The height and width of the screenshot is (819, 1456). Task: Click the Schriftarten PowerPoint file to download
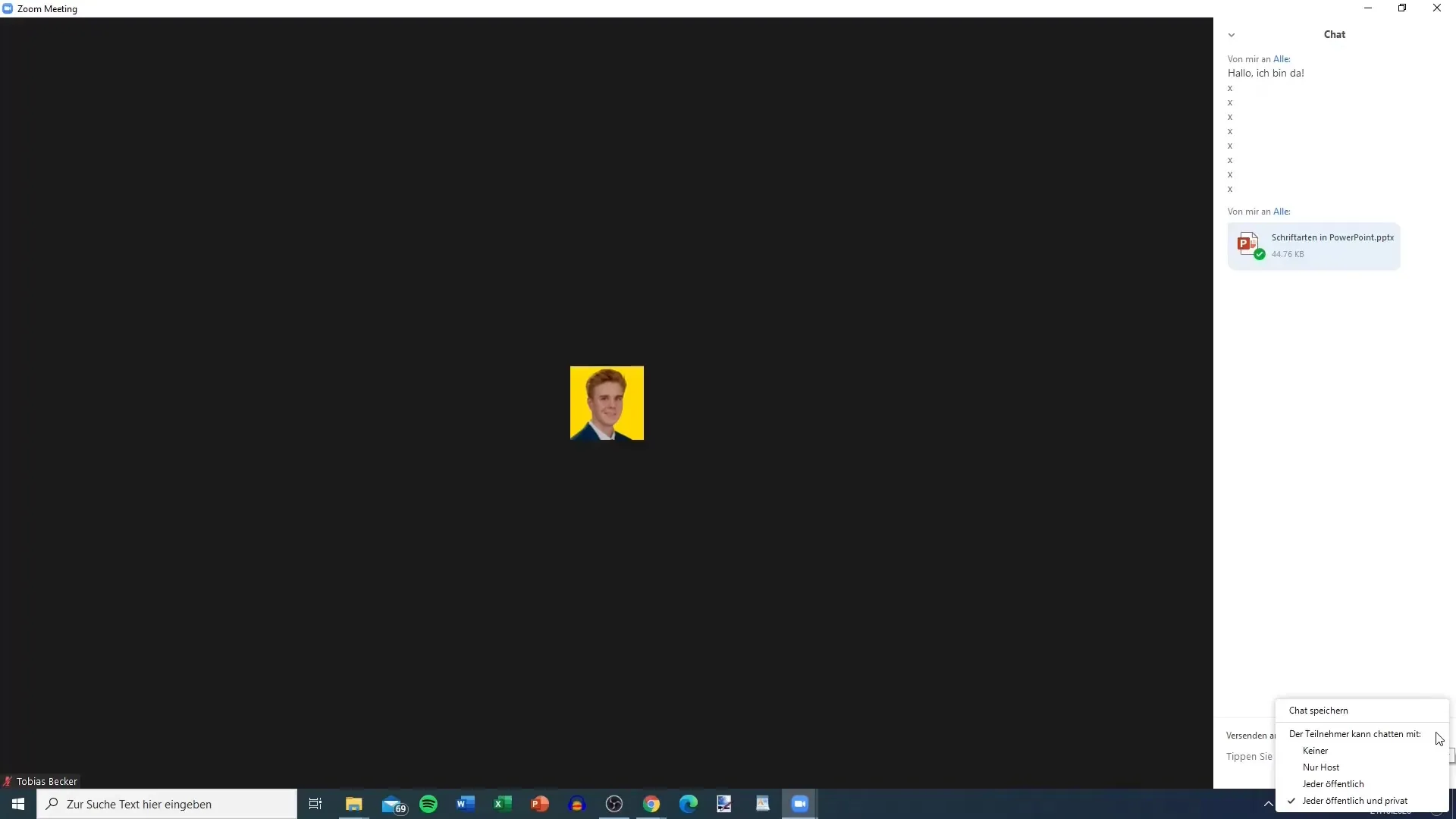(x=1313, y=244)
